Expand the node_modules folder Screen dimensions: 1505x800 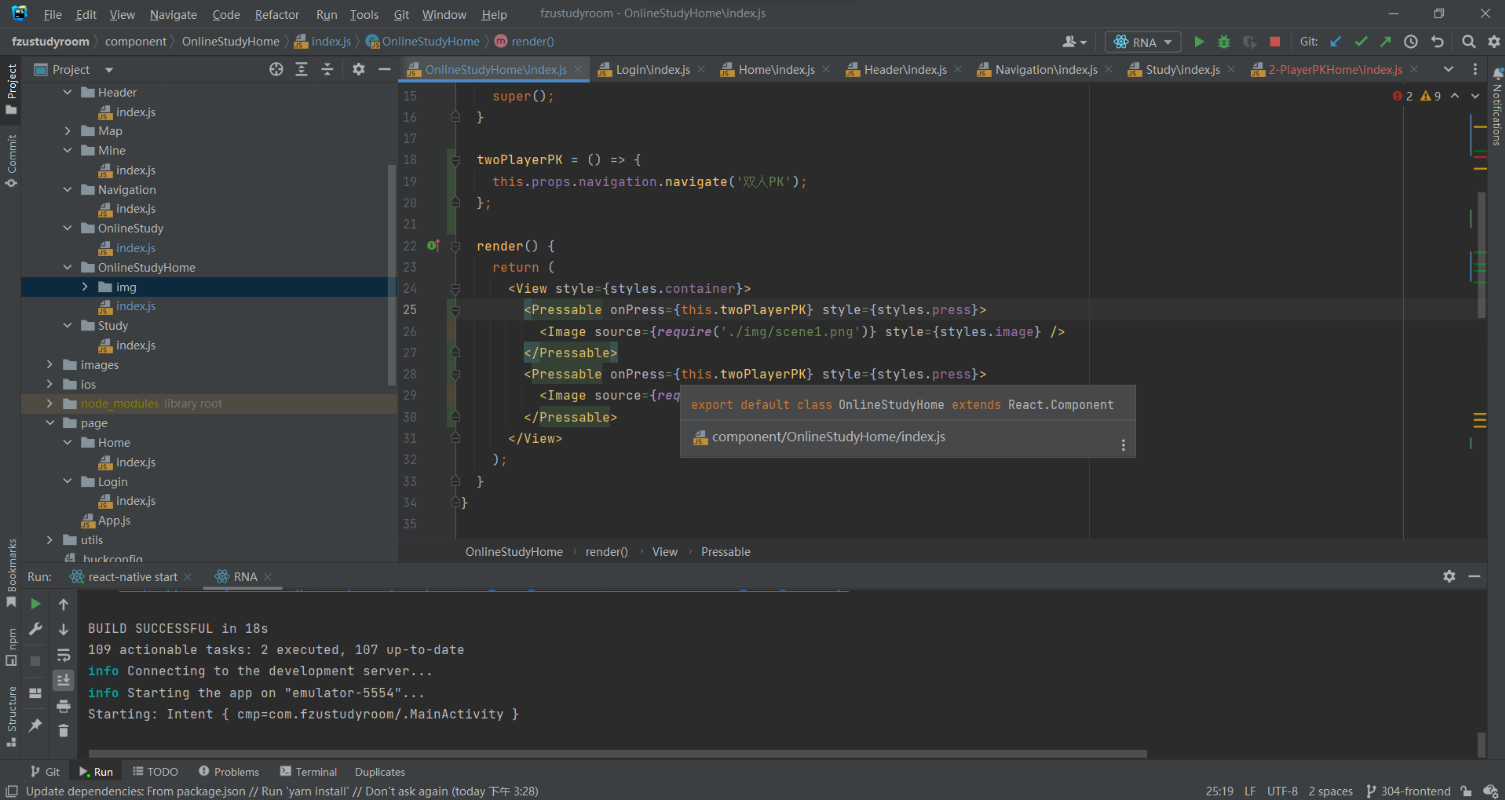click(x=50, y=404)
